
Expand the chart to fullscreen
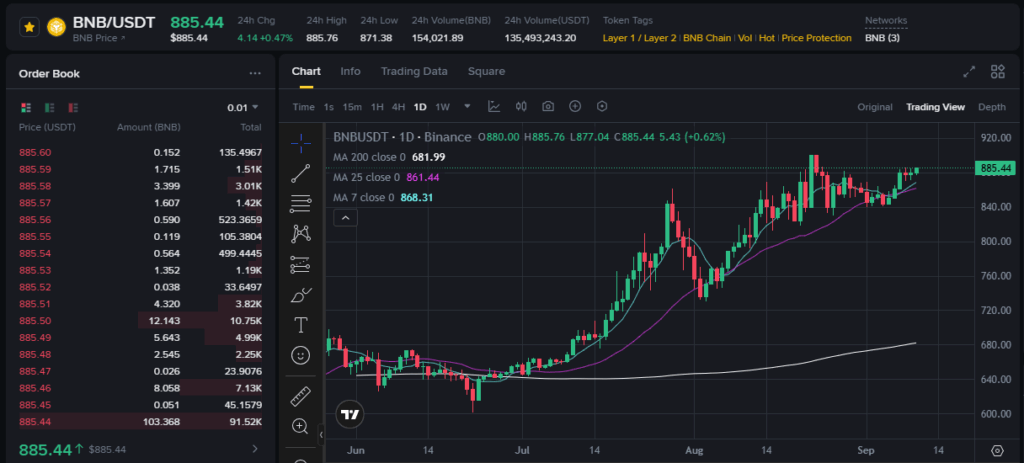(x=969, y=72)
